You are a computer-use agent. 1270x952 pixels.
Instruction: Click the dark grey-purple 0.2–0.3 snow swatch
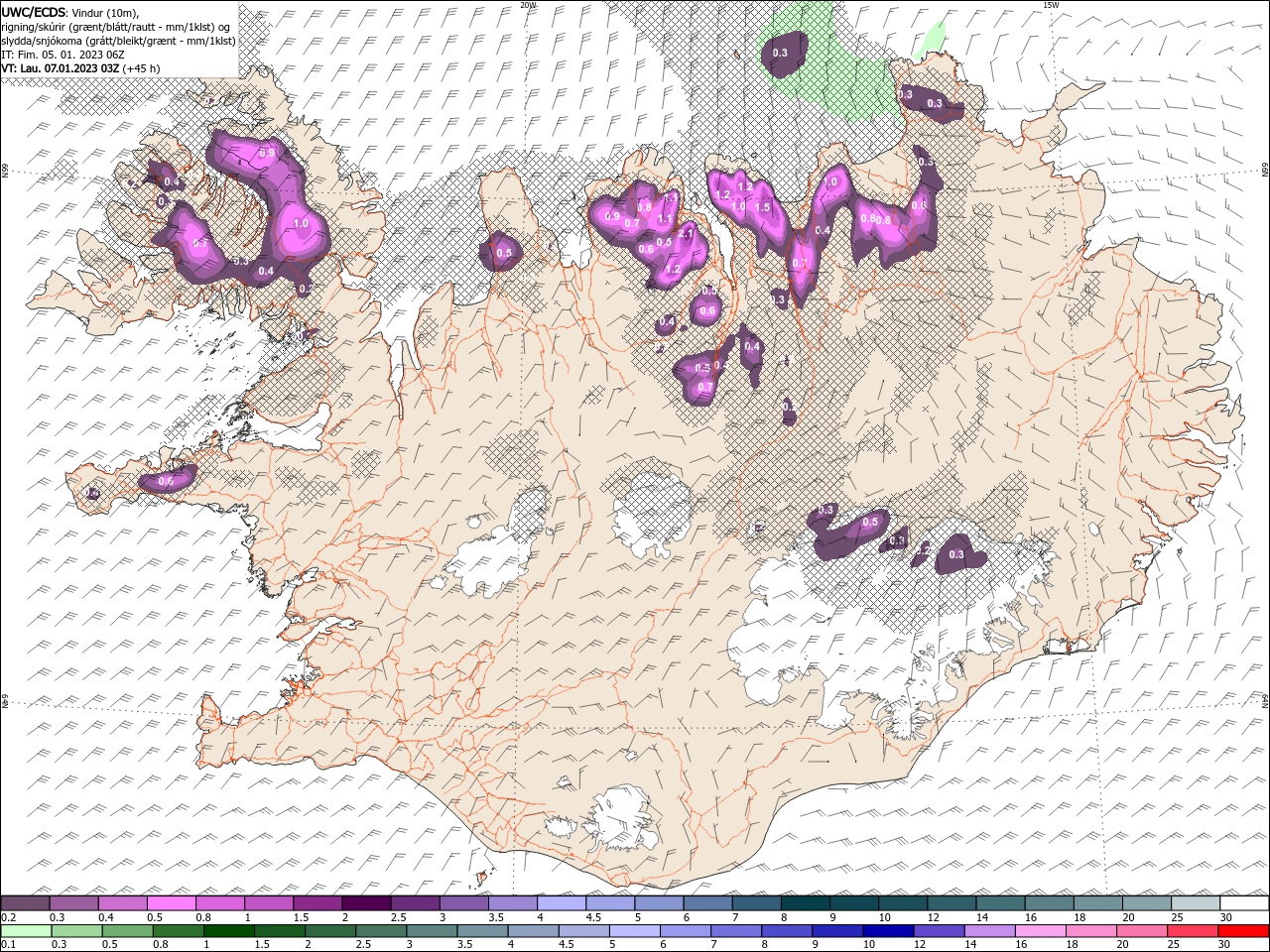coord(25,903)
